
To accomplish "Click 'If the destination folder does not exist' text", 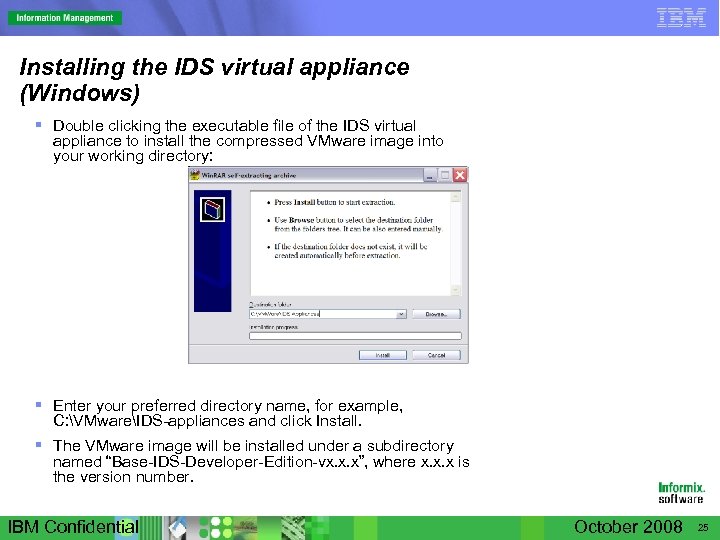I will point(351,251).
